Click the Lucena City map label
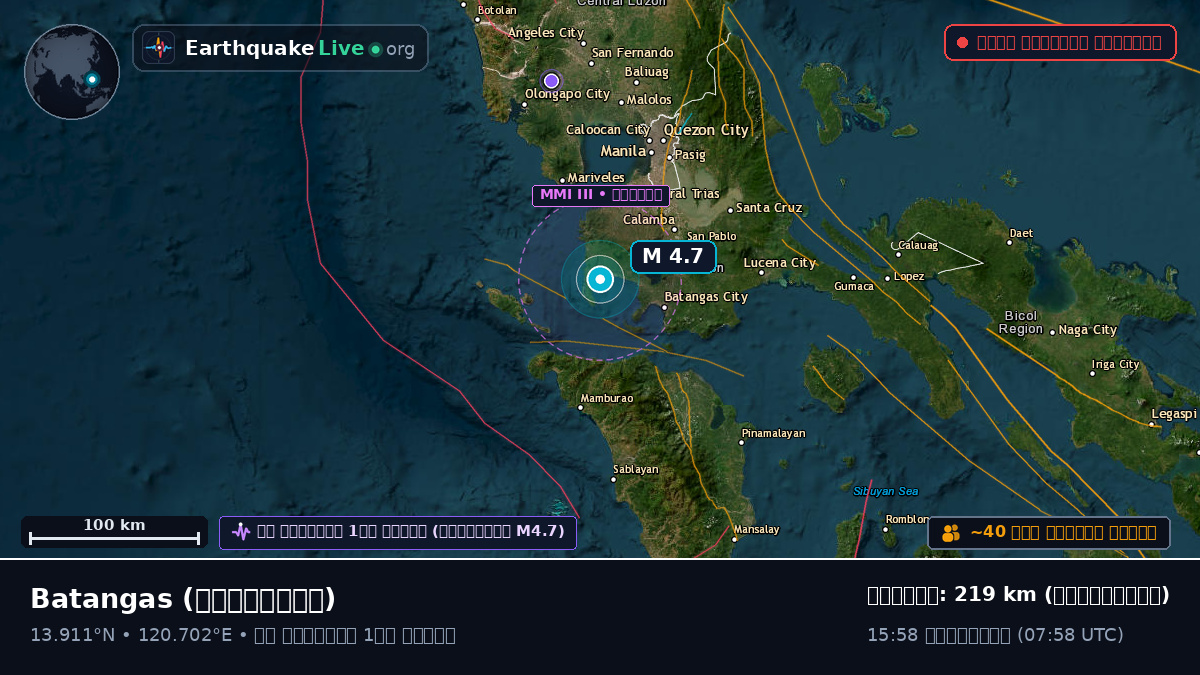1200x675 pixels. click(780, 263)
